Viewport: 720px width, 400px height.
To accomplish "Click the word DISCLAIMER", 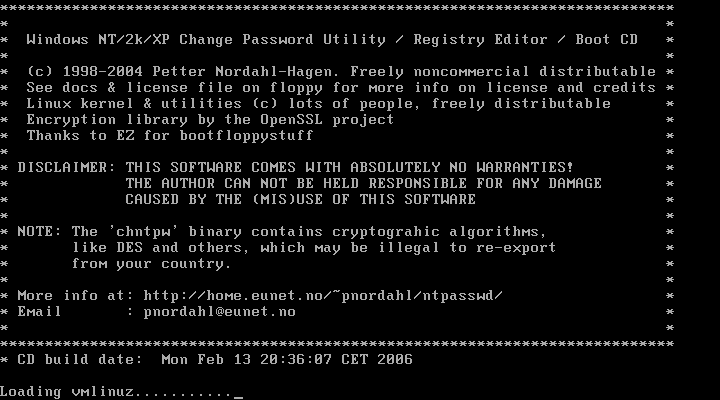I will coord(62,167).
